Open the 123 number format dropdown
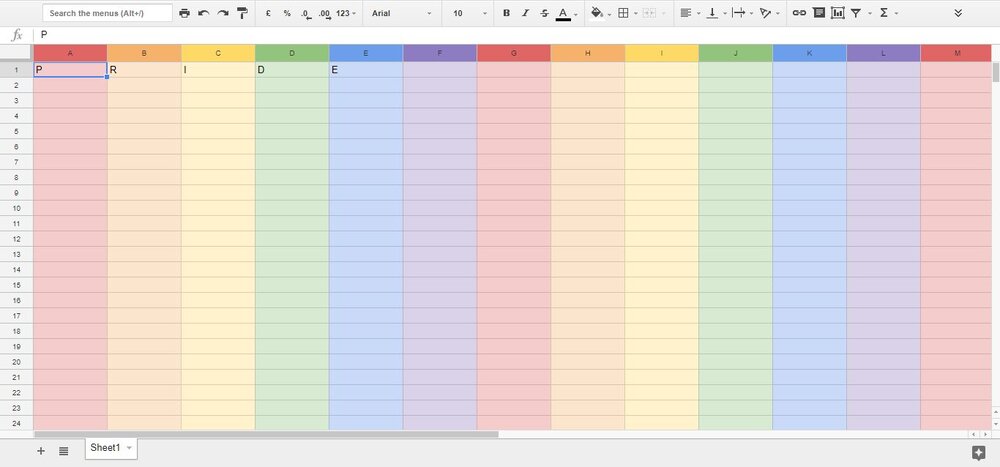This screenshot has height=467, width=1000. click(346, 13)
